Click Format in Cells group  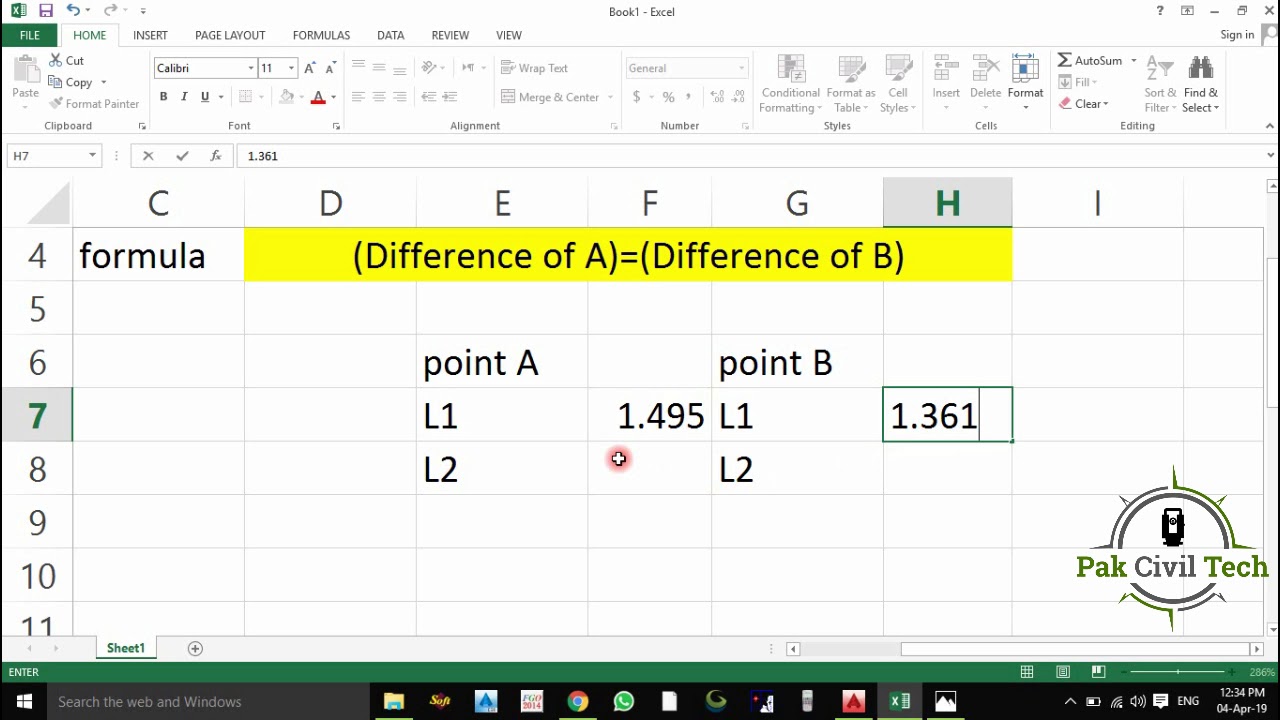click(1025, 84)
